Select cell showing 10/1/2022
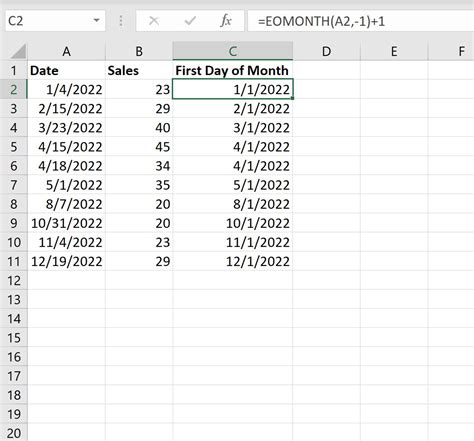This screenshot has width=474, height=441. [233, 223]
